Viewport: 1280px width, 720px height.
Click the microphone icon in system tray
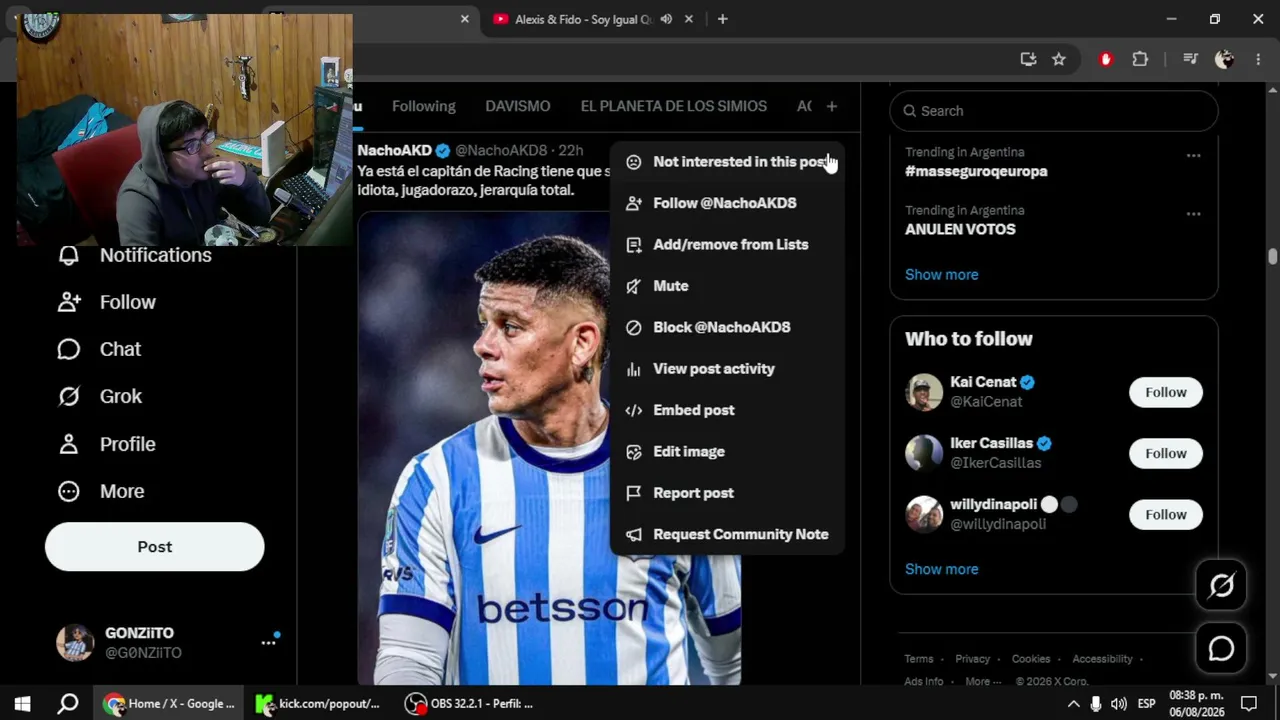pos(1096,704)
